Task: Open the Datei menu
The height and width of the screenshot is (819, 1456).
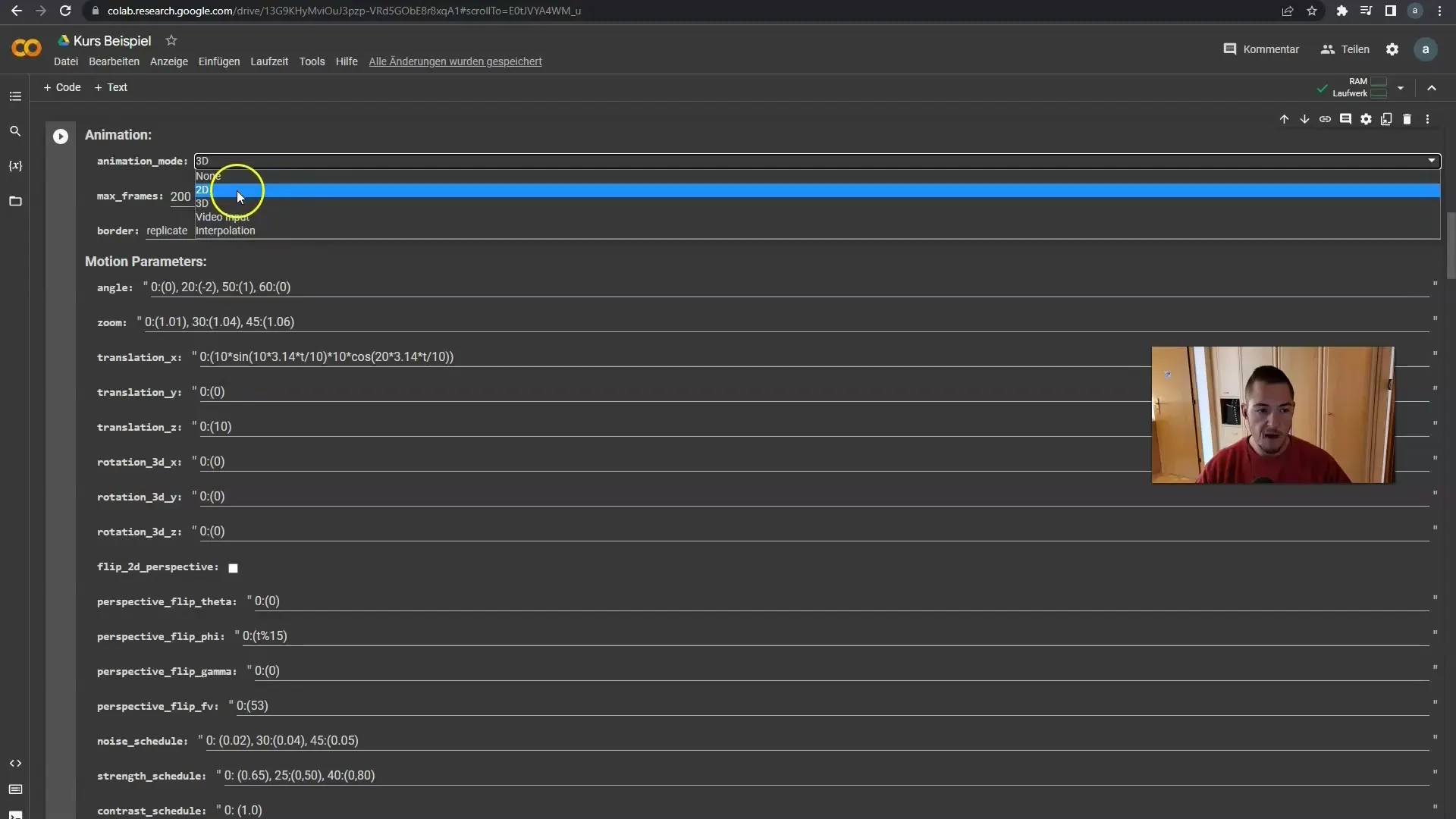Action: pos(66,61)
